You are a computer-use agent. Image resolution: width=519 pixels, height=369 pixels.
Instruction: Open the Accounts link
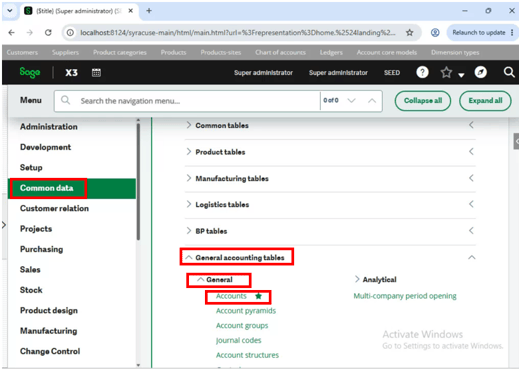pos(231,296)
